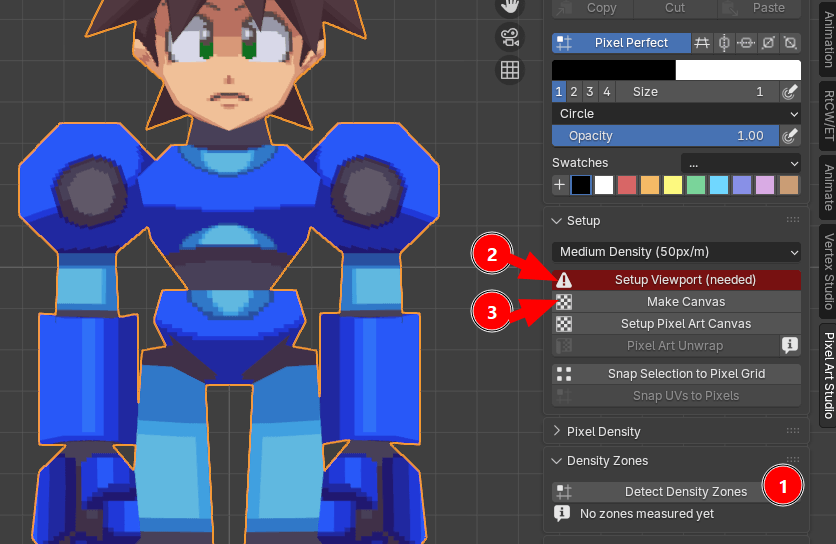
Task: Pick the red swatch
Action: [x=627, y=185]
